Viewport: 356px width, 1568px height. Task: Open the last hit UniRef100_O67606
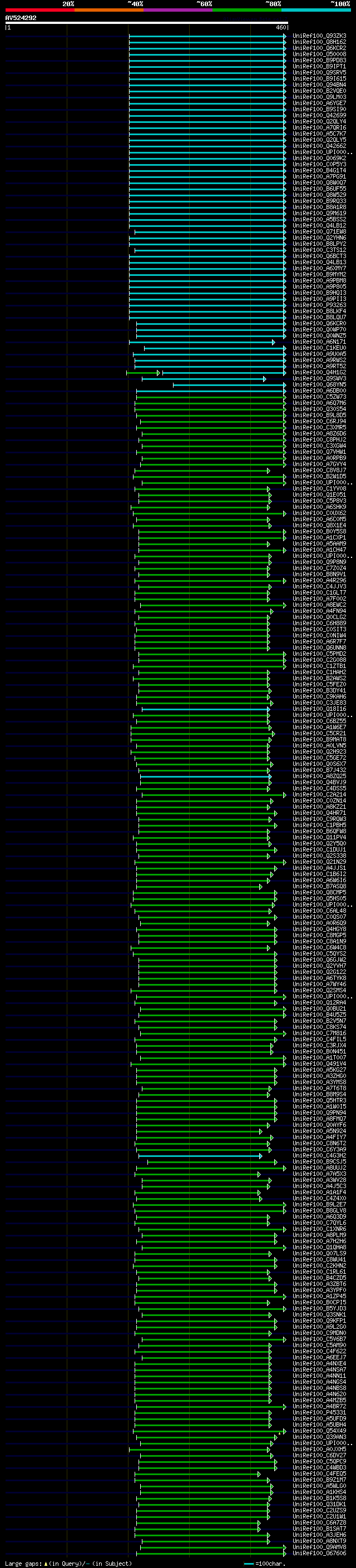tap(319, 1554)
